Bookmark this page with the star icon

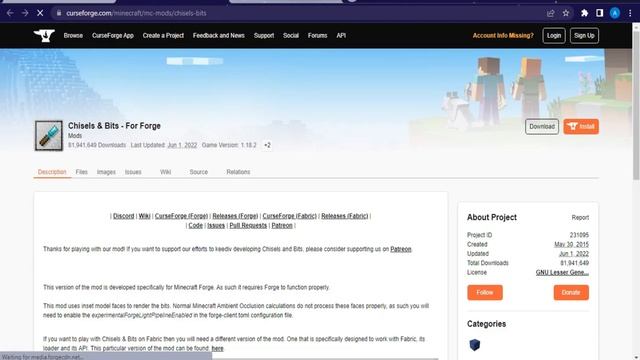click(x=566, y=13)
